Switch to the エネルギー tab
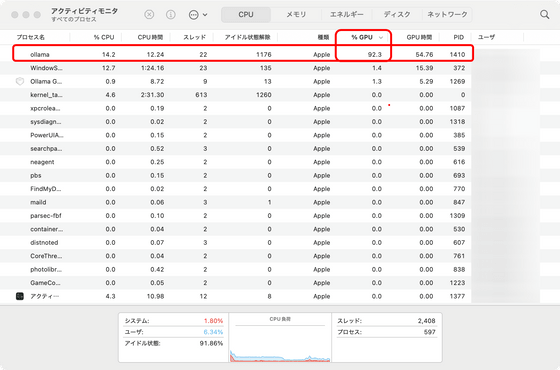The height and width of the screenshot is (370, 560). pyautogui.click(x=346, y=15)
